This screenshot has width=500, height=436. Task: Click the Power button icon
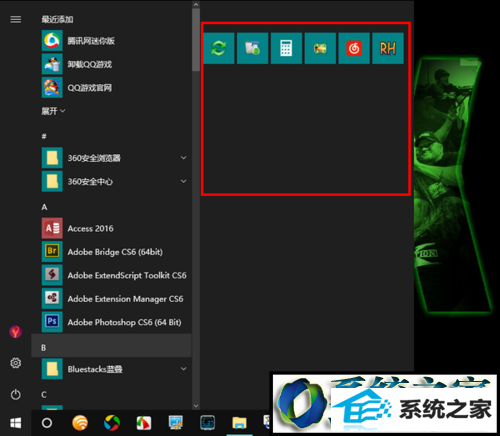tap(16, 395)
